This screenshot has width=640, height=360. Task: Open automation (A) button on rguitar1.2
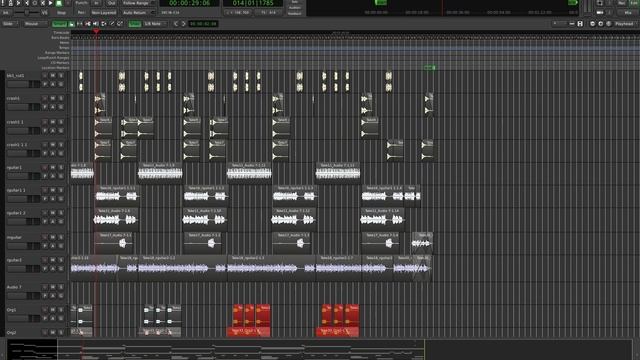53,221
